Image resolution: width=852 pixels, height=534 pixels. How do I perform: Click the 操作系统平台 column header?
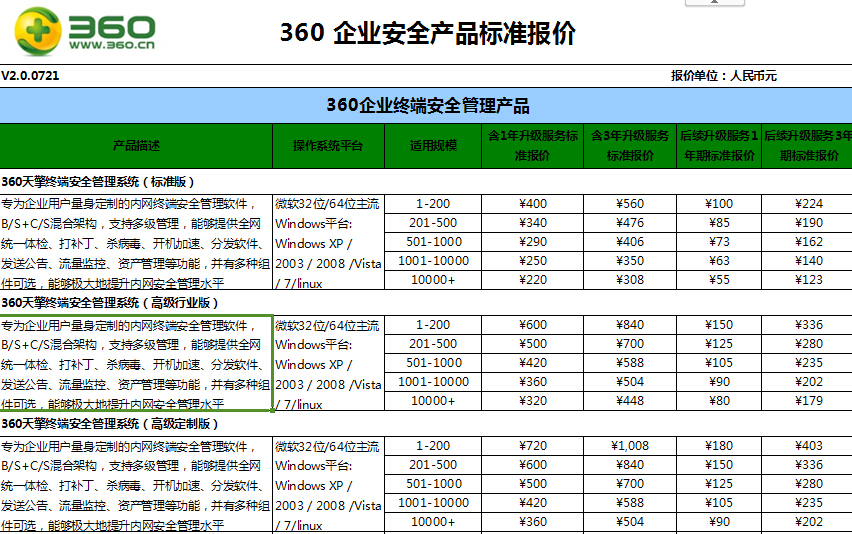click(x=328, y=145)
